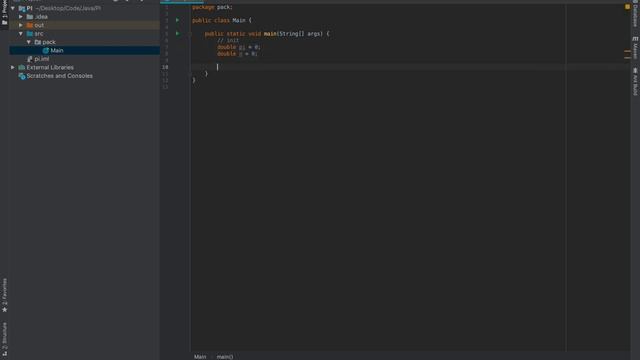Select Scratches and Consoles row

(x=84, y=76)
